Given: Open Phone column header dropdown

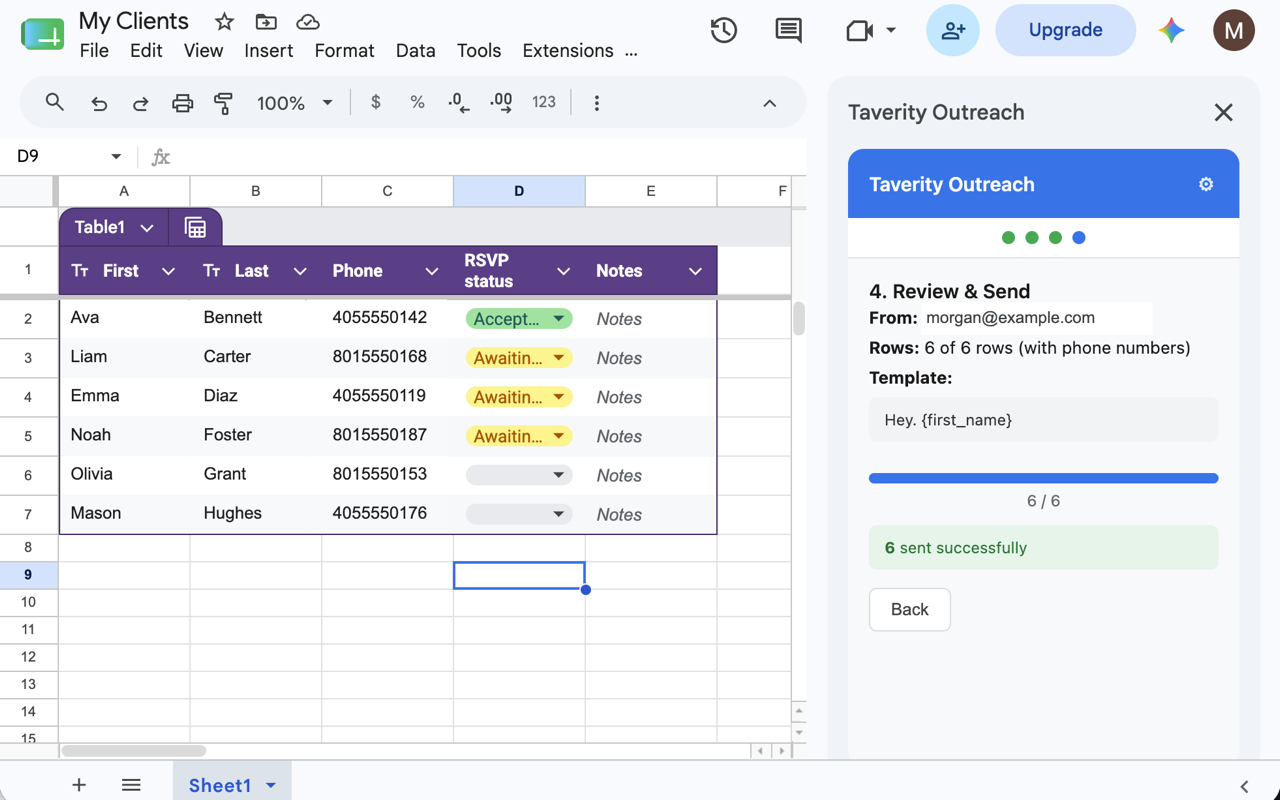Looking at the screenshot, I should coord(432,271).
